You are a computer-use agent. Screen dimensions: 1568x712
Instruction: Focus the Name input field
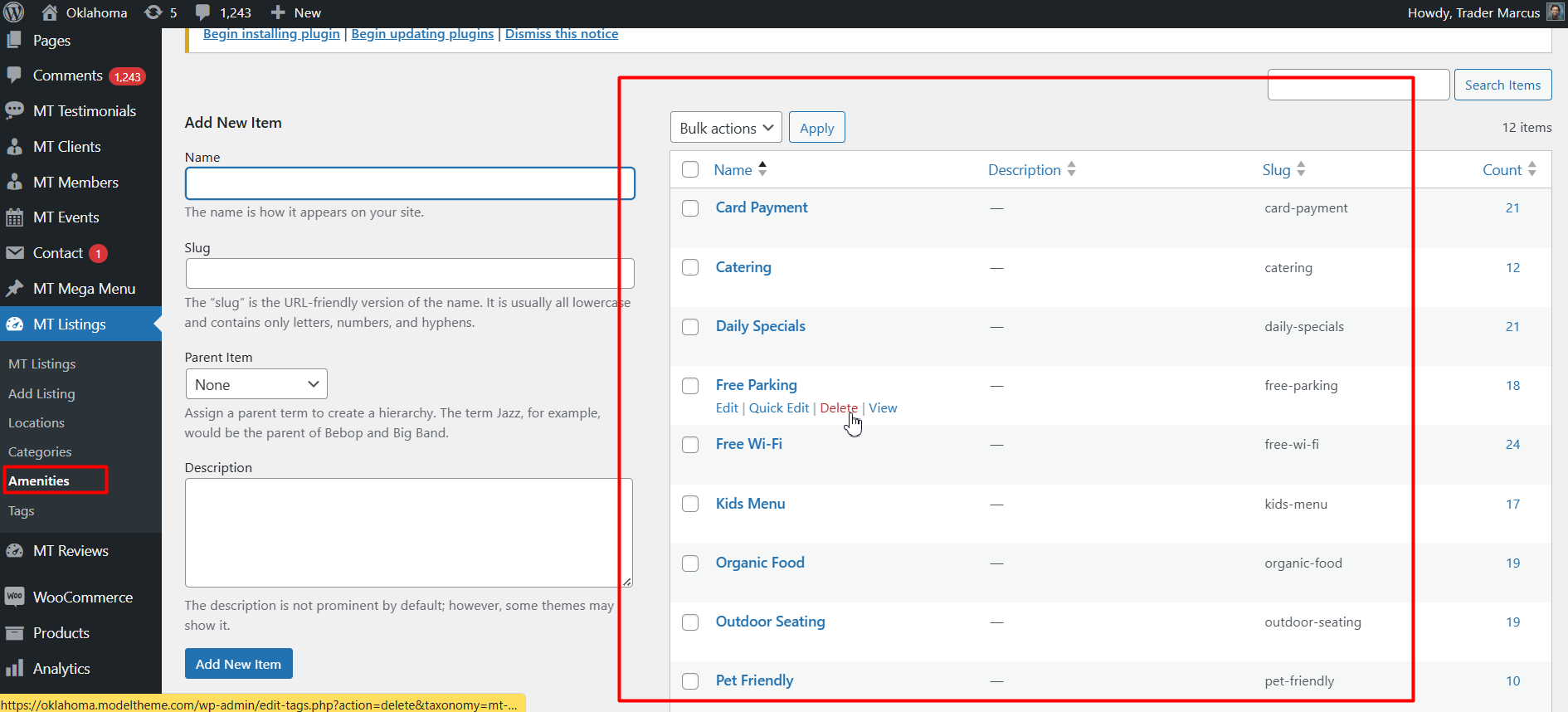pos(410,183)
